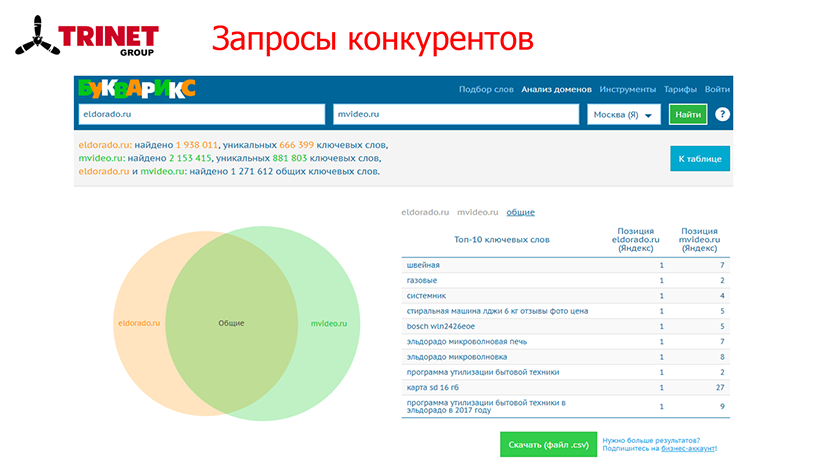Click the orange eldorado.ru circle in diagram
The height and width of the screenshot is (461, 818).
click(x=139, y=323)
